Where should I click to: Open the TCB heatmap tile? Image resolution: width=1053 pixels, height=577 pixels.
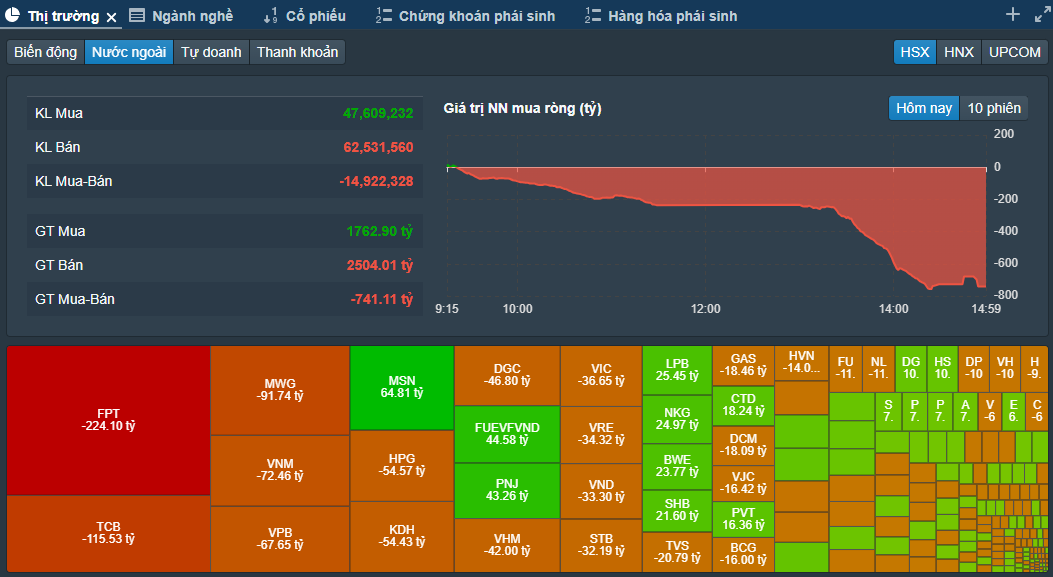click(x=108, y=533)
